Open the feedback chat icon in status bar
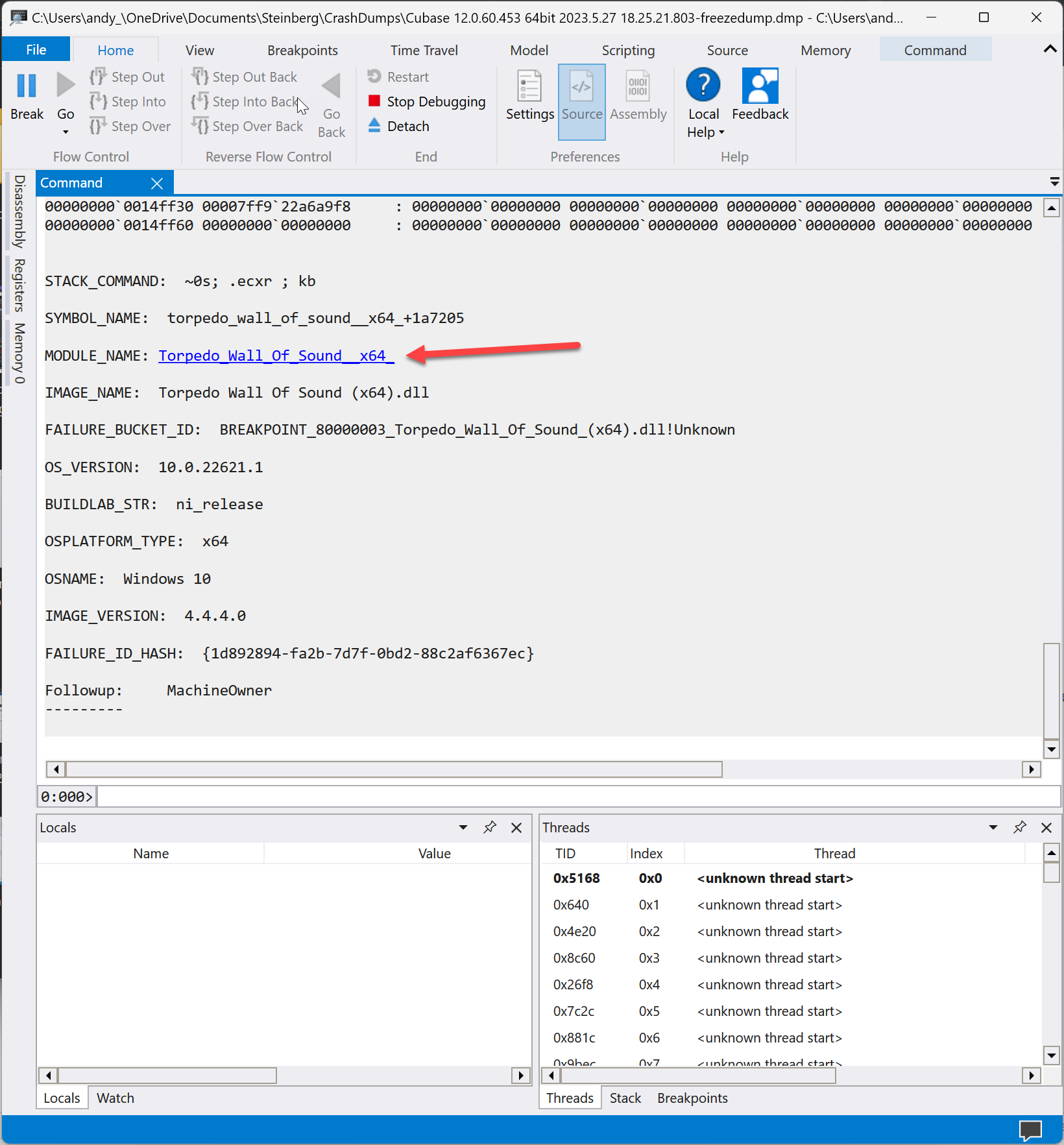The width and height of the screenshot is (1064, 1145). (x=1030, y=1131)
